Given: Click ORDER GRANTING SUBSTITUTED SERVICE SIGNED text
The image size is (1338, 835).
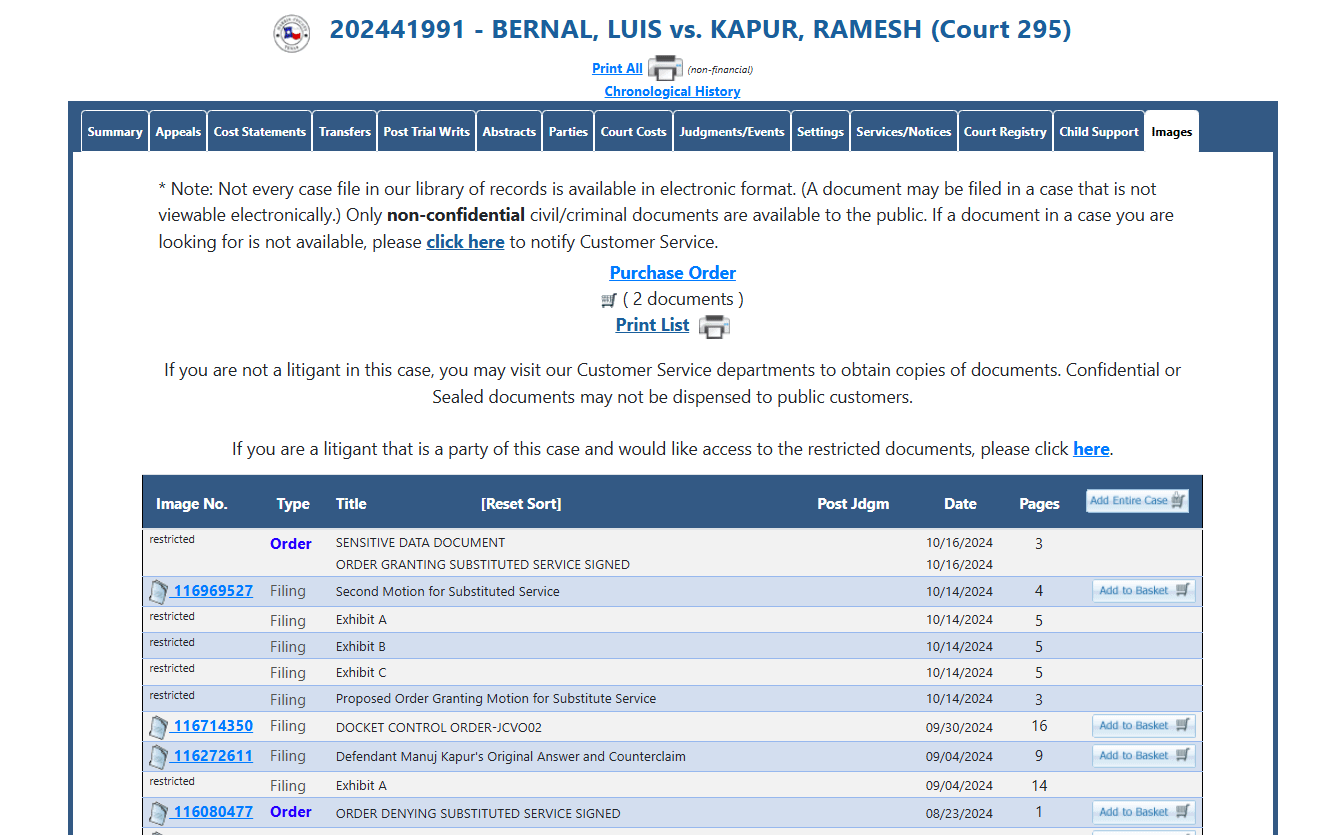Looking at the screenshot, I should click(x=483, y=565).
